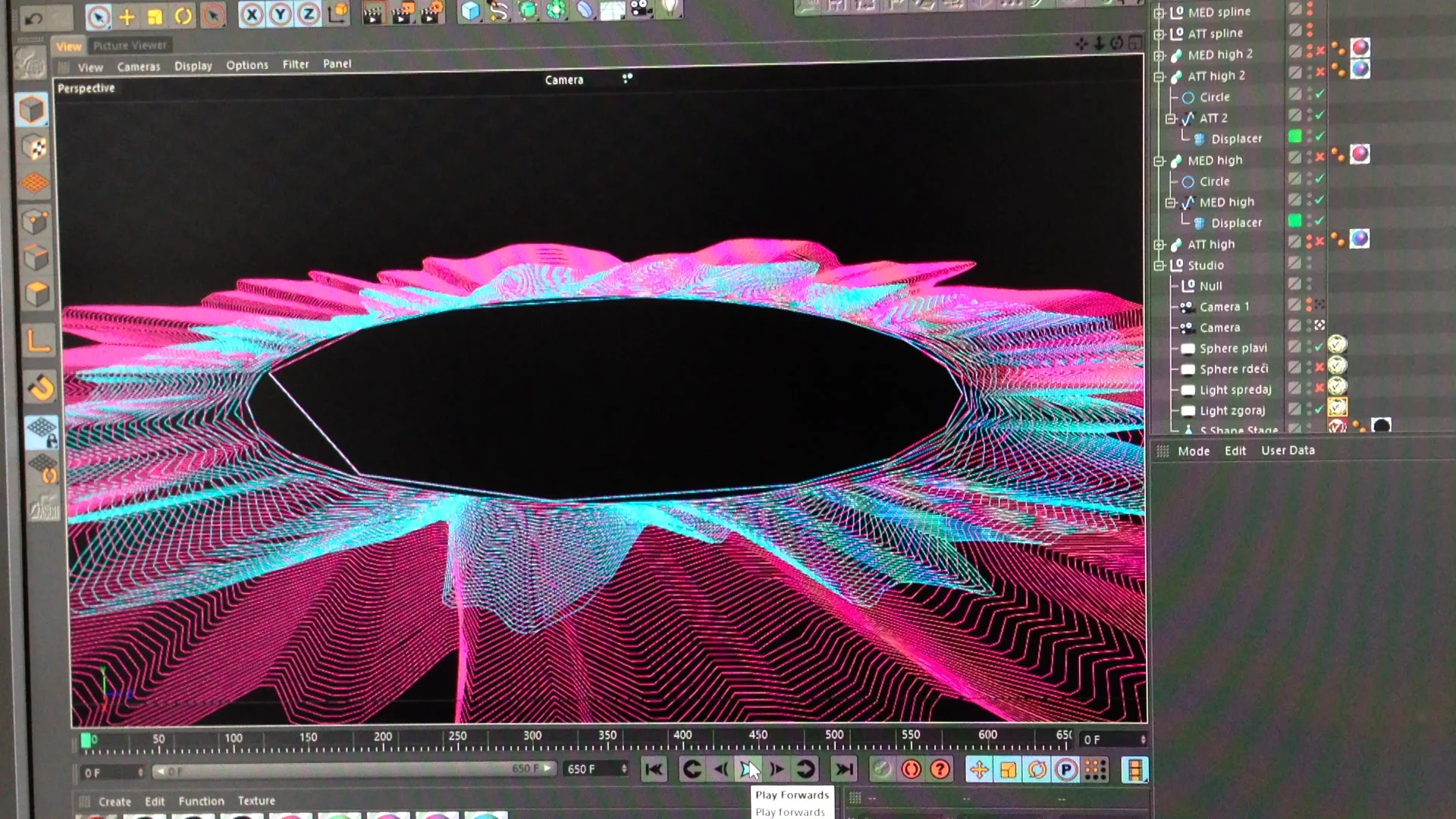Toggle Y axis lock
The image size is (1456, 819).
[281, 14]
